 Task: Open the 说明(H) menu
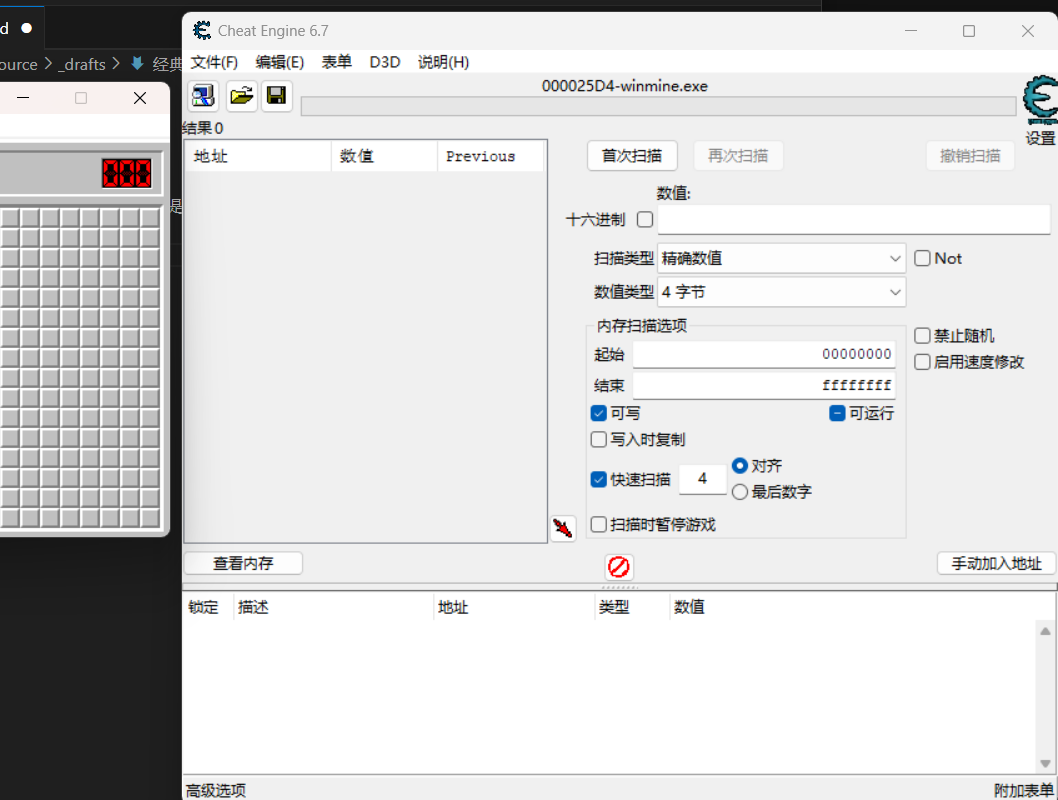443,62
